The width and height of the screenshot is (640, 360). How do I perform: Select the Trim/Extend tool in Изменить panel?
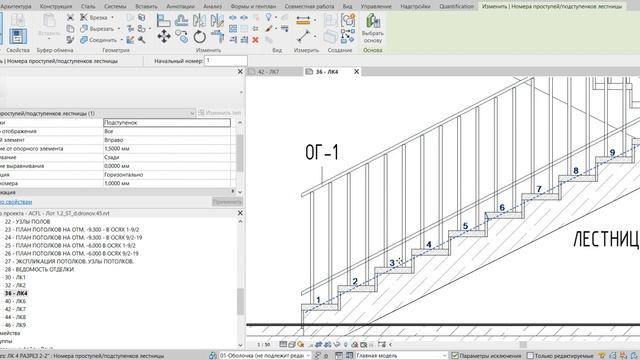point(217,37)
